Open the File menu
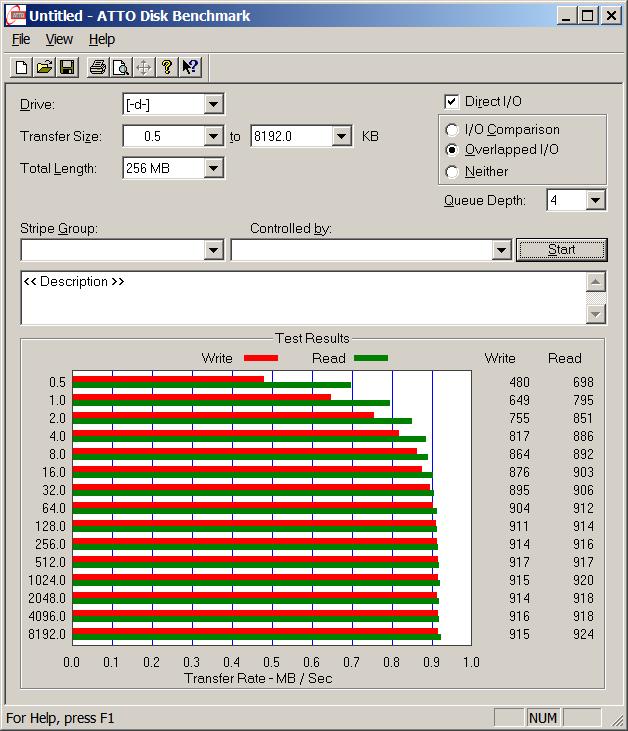This screenshot has height=731, width=628. (21, 39)
